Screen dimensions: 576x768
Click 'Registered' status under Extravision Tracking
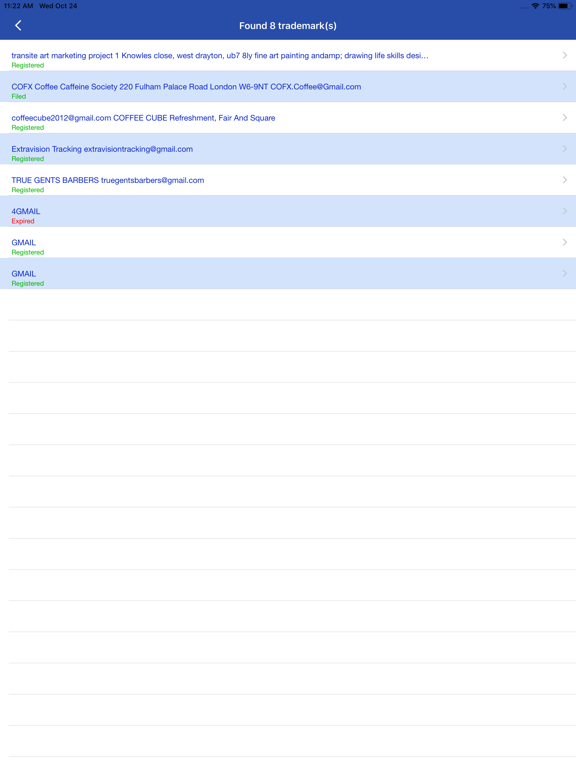[27, 159]
